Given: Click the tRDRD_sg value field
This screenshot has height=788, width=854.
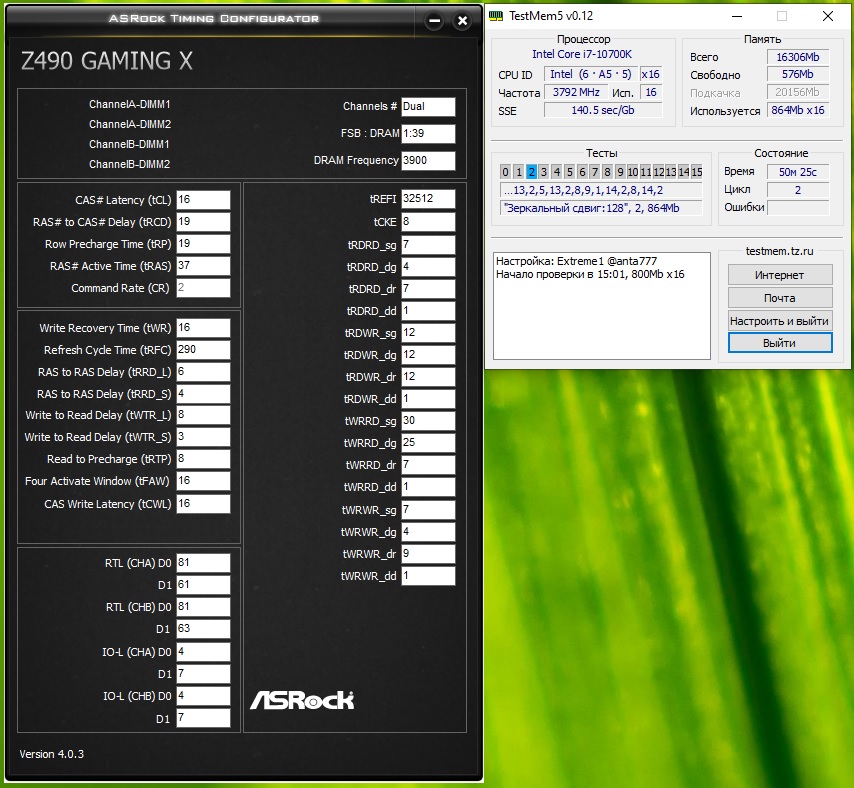Looking at the screenshot, I should pos(428,245).
